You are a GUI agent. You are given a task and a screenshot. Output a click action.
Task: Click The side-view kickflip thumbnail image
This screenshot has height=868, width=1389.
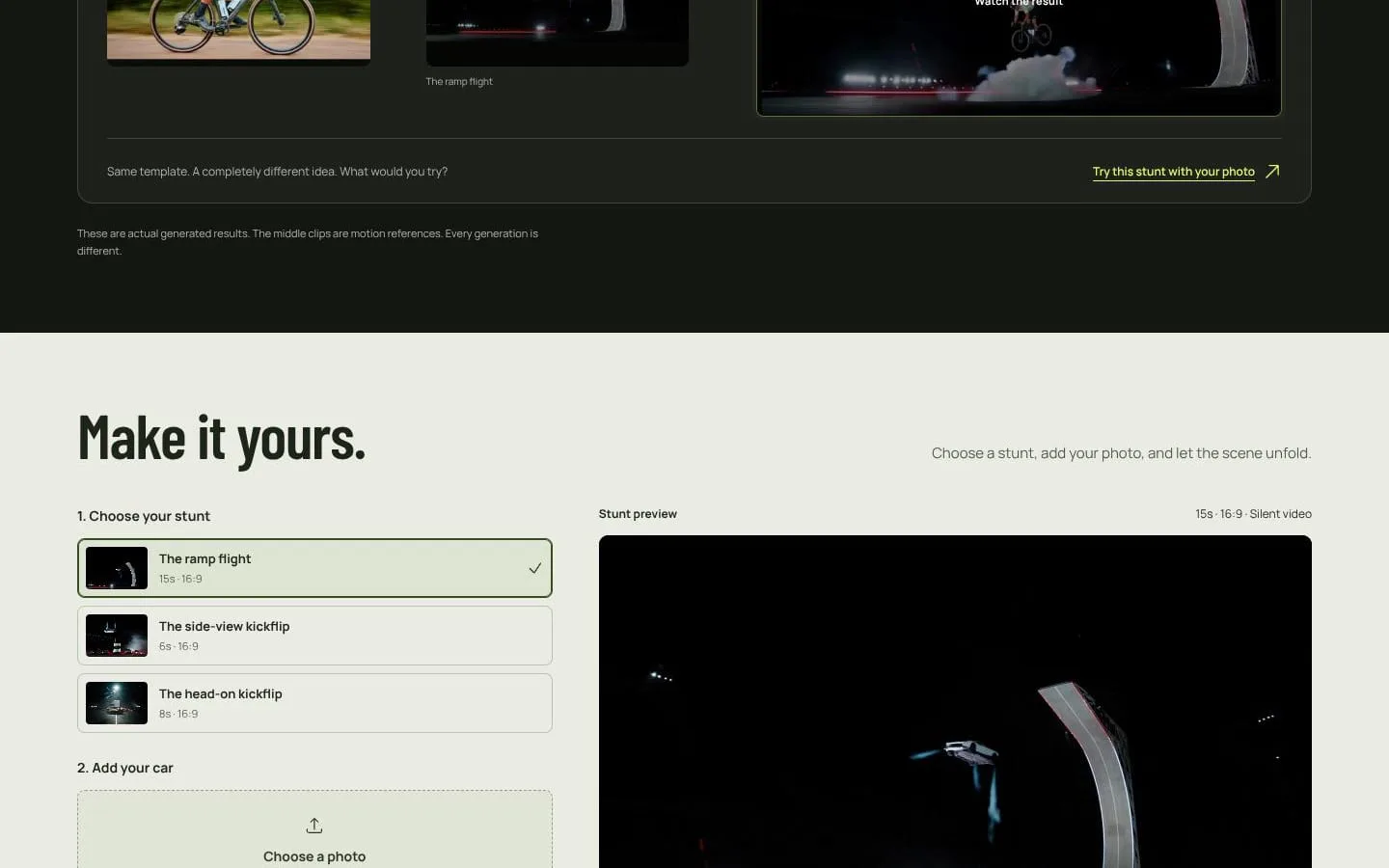coord(117,636)
